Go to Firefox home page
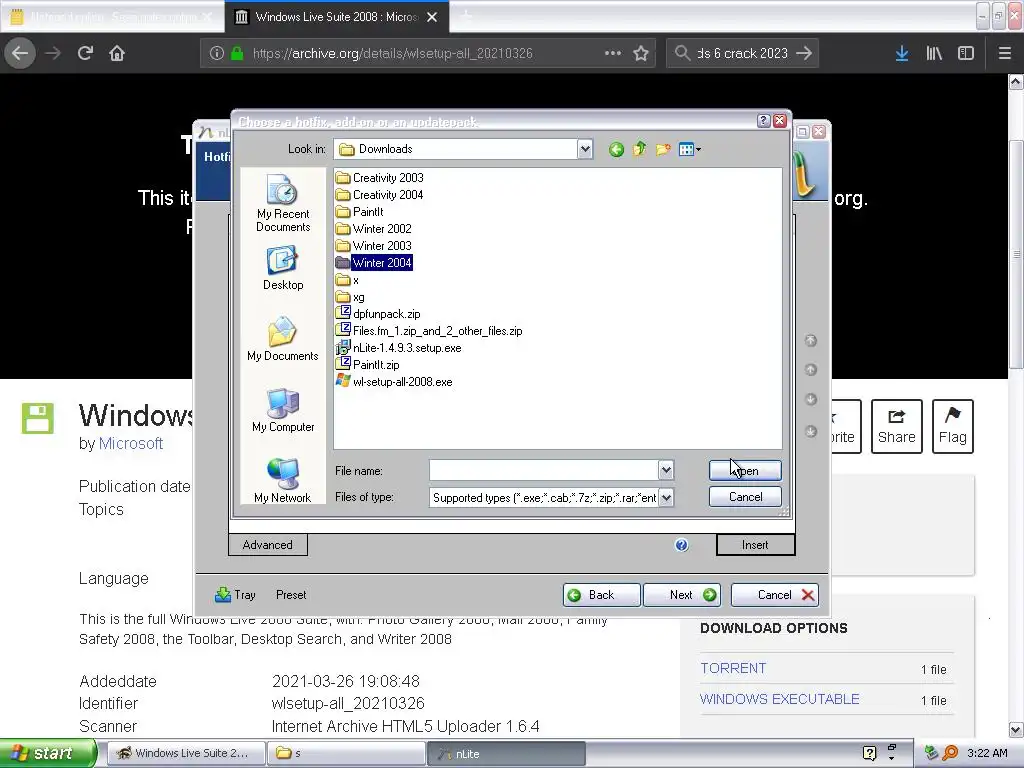This screenshot has width=1024, height=768. (117, 53)
